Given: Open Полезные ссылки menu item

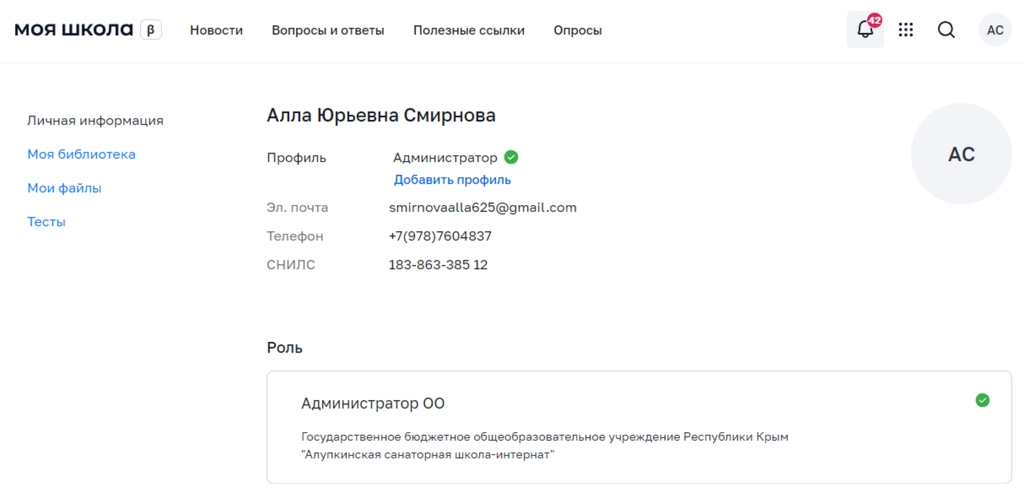Looking at the screenshot, I should pyautogui.click(x=469, y=30).
